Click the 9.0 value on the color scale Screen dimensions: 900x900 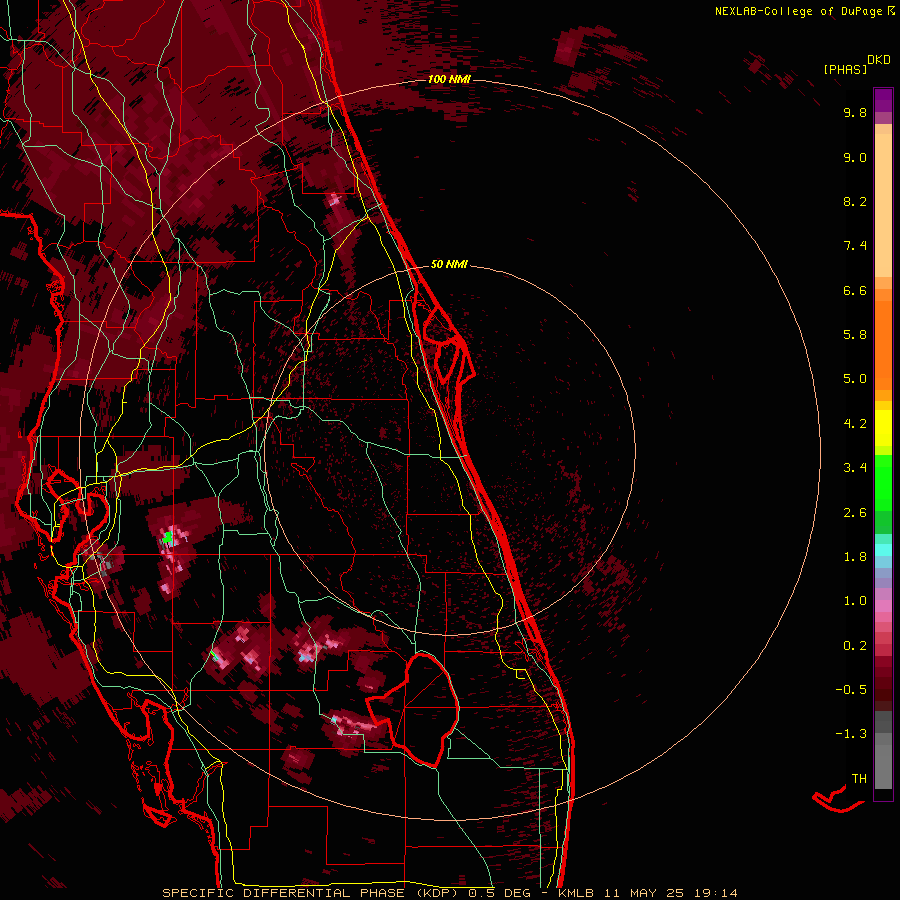[855, 157]
